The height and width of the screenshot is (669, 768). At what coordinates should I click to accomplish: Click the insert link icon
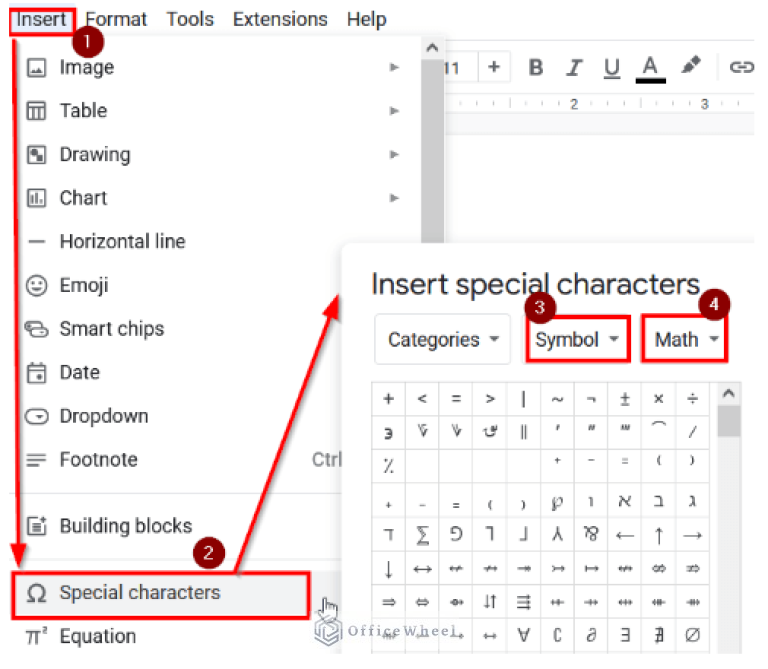(x=740, y=67)
